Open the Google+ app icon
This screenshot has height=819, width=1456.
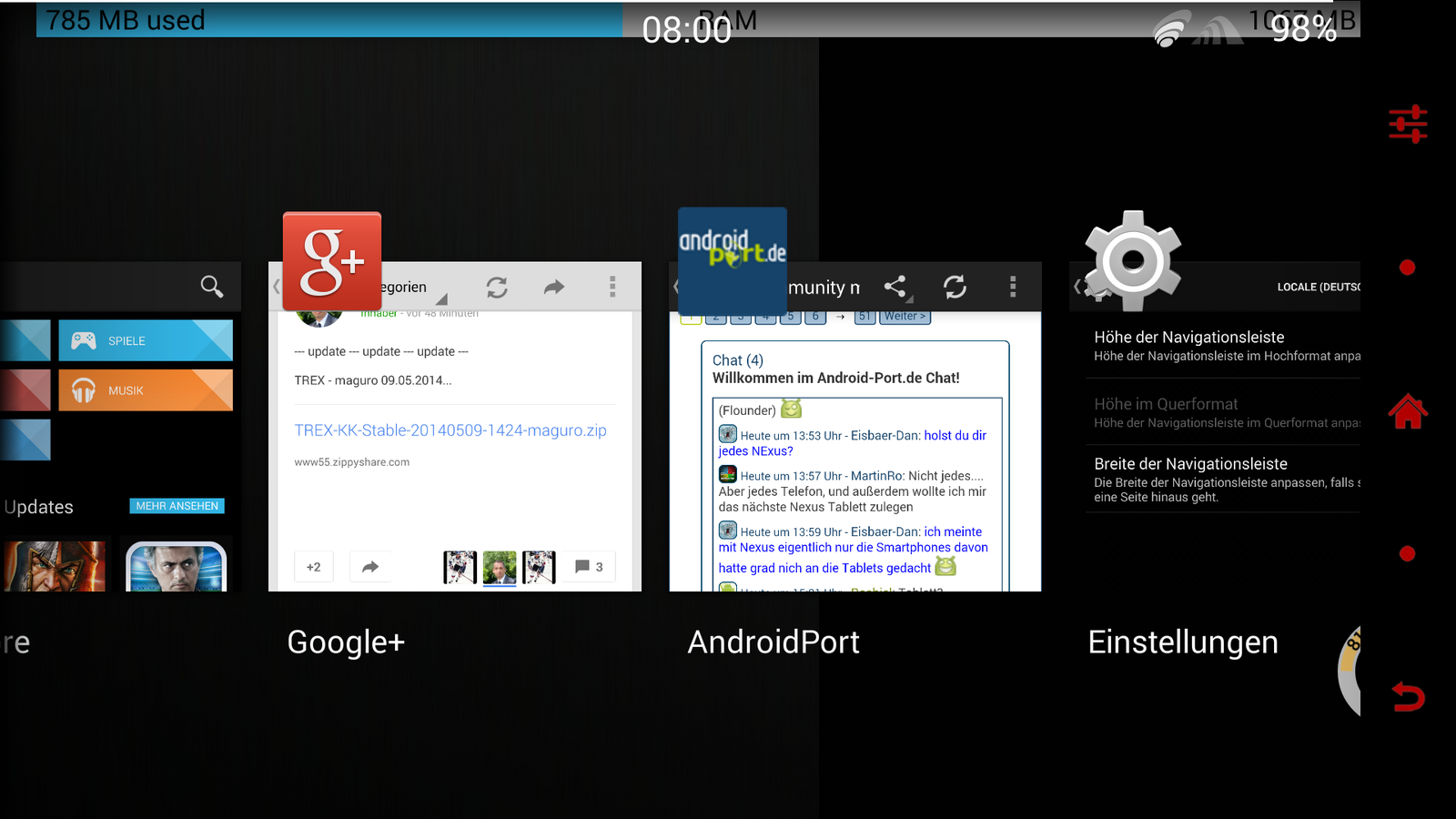click(x=332, y=261)
